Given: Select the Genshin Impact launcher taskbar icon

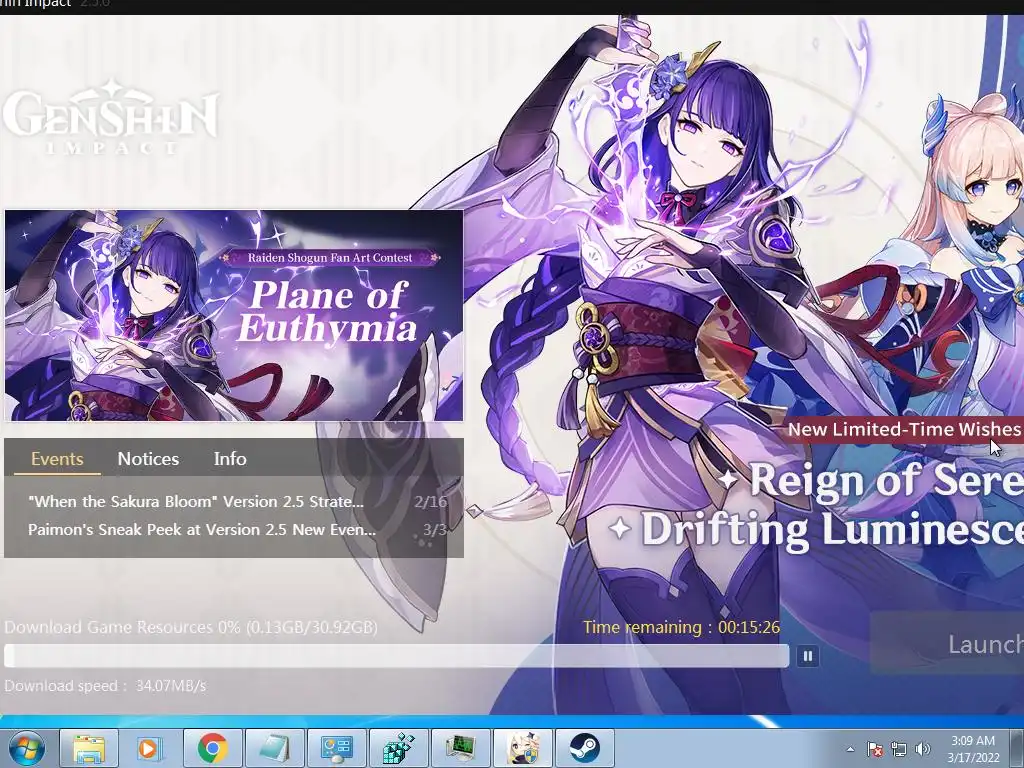Looking at the screenshot, I should click(522, 748).
